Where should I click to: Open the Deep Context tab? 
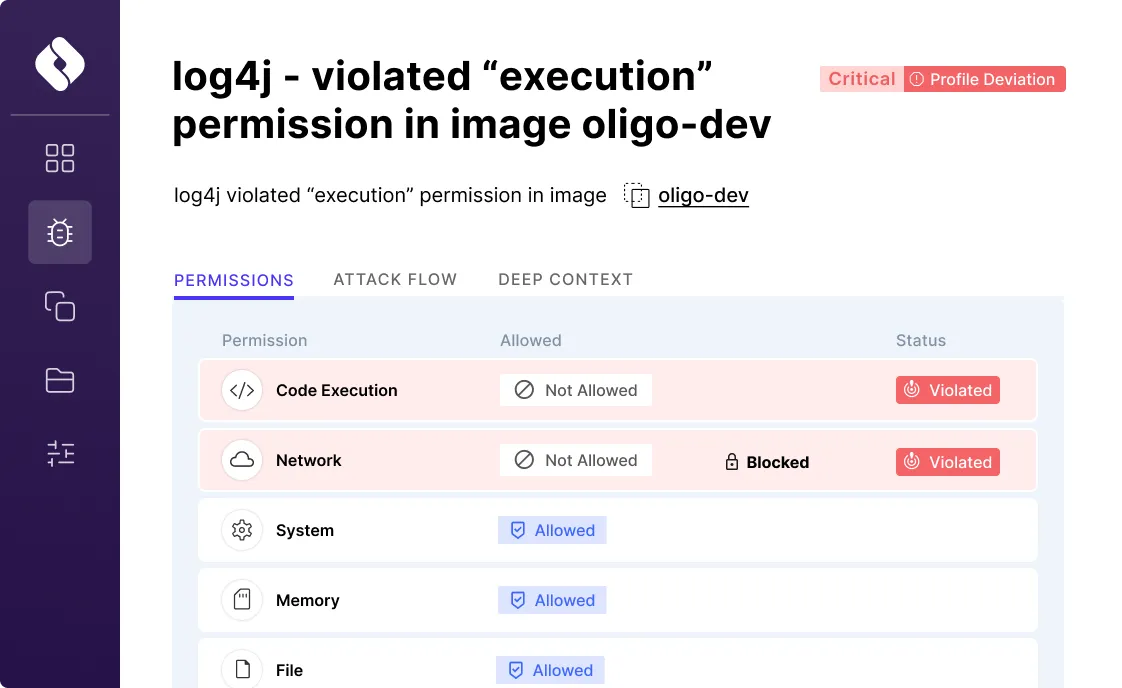click(x=565, y=280)
